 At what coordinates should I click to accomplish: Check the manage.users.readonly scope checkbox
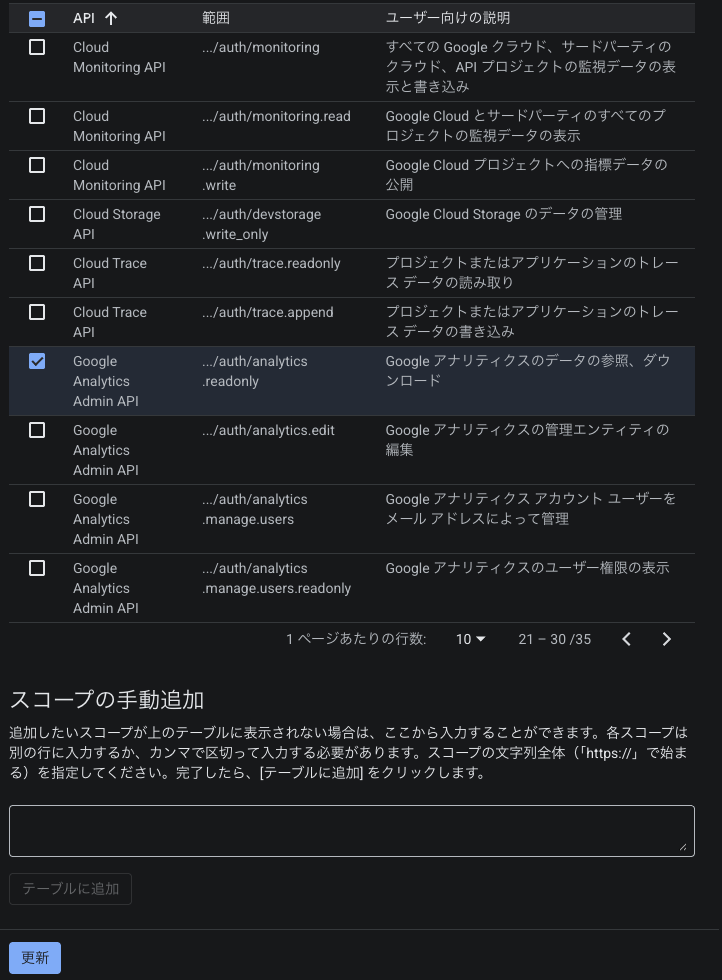pyautogui.click(x=37, y=568)
